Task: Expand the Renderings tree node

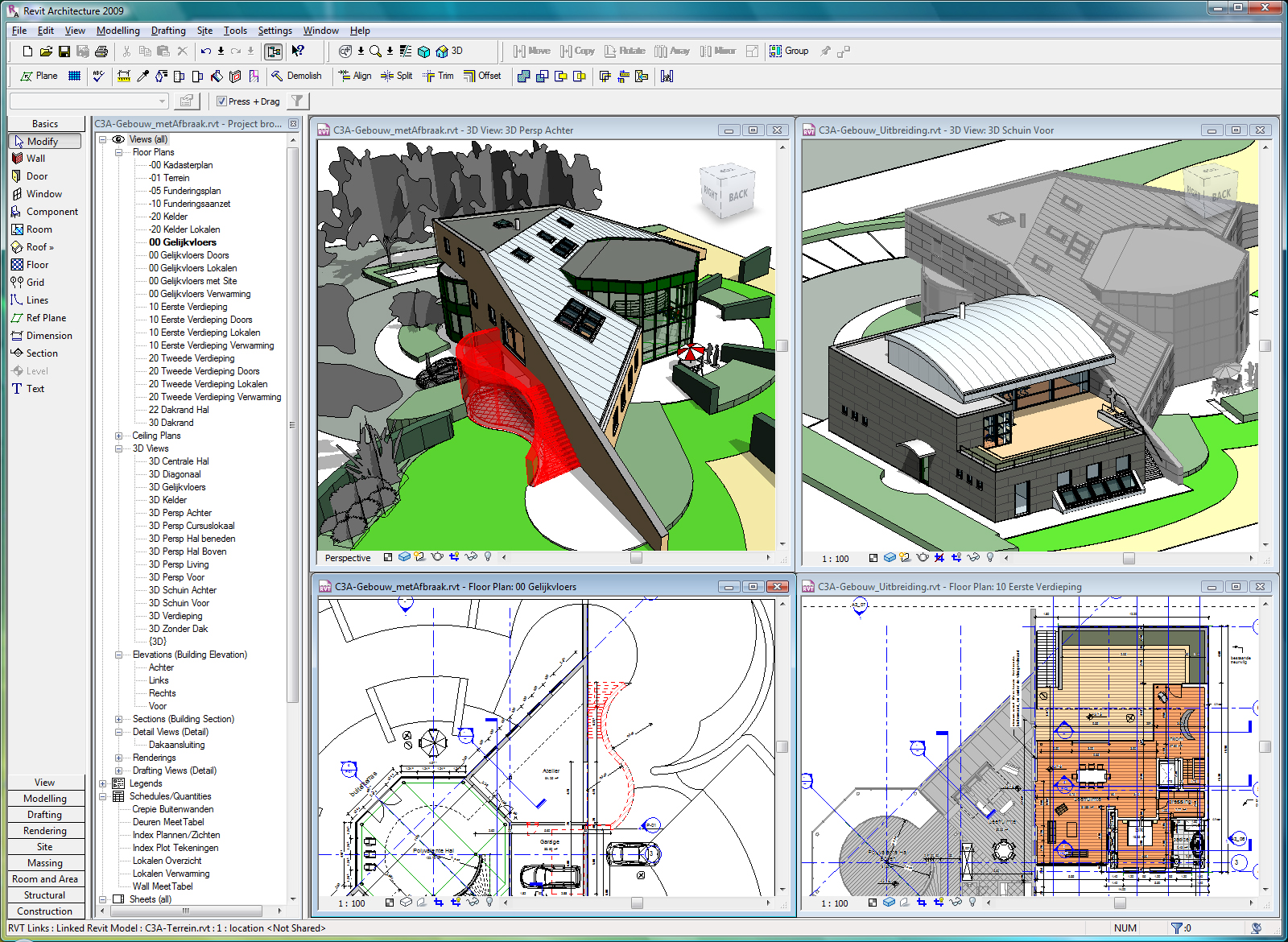Action: (x=119, y=758)
